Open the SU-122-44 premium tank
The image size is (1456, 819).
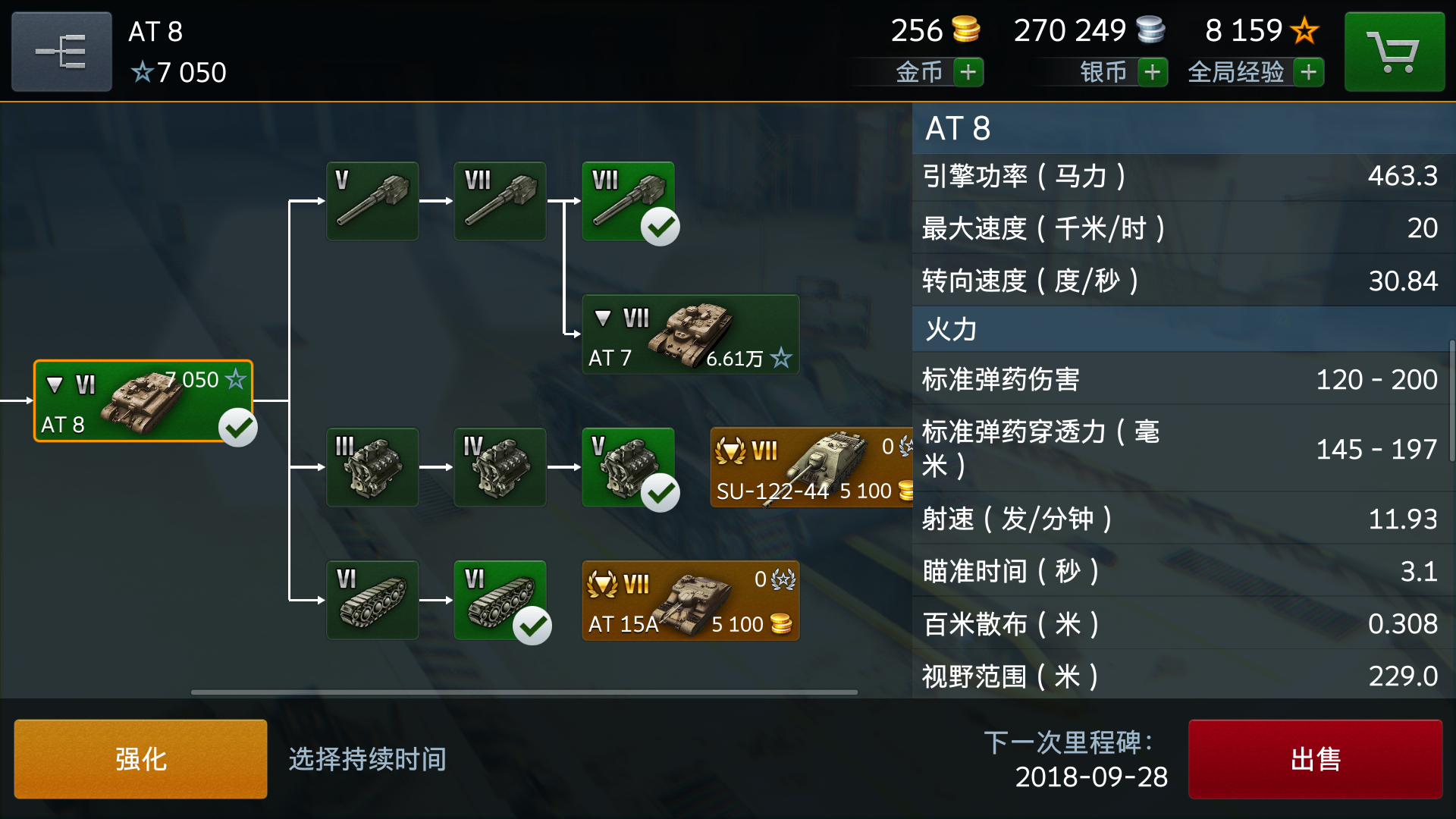pos(811,467)
